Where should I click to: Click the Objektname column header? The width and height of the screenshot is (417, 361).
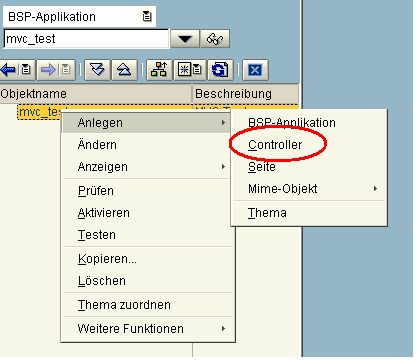[96, 94]
